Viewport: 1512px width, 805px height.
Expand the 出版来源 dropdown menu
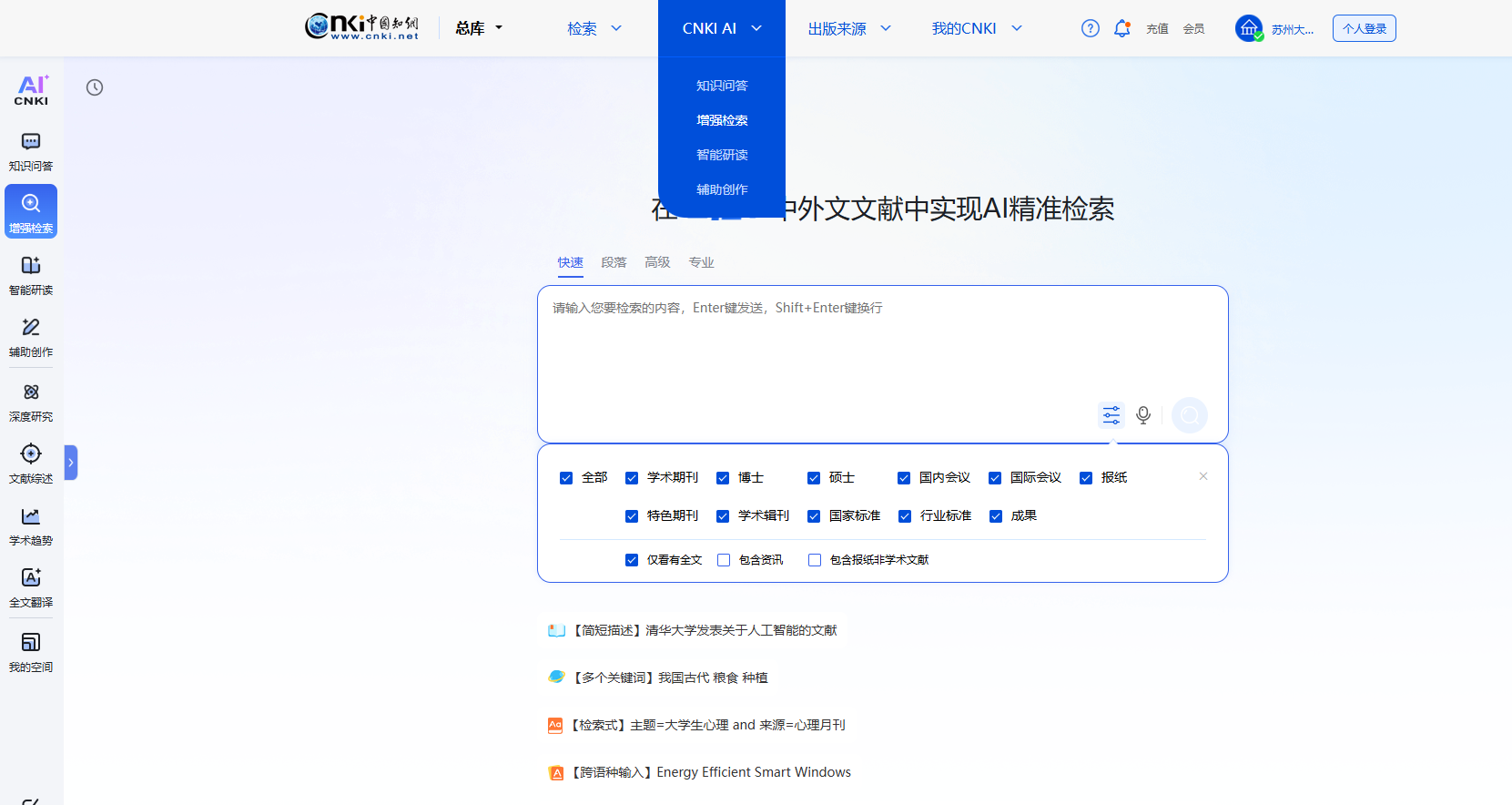(848, 29)
